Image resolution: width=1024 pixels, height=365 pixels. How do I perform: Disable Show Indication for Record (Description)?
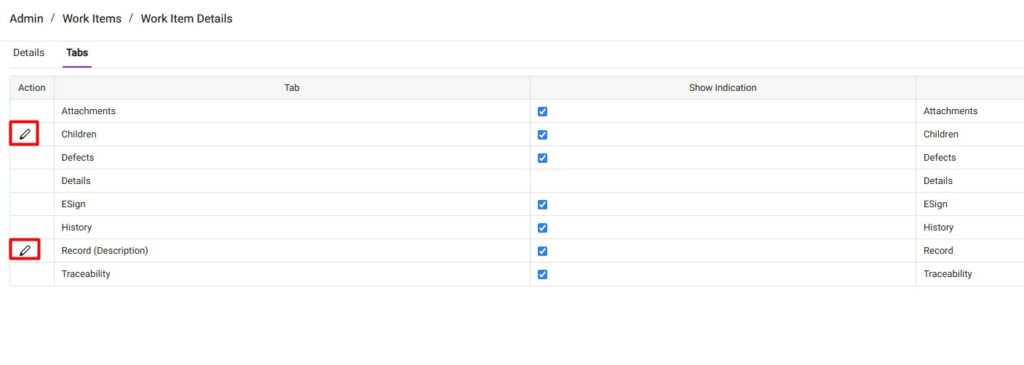pyautogui.click(x=542, y=251)
